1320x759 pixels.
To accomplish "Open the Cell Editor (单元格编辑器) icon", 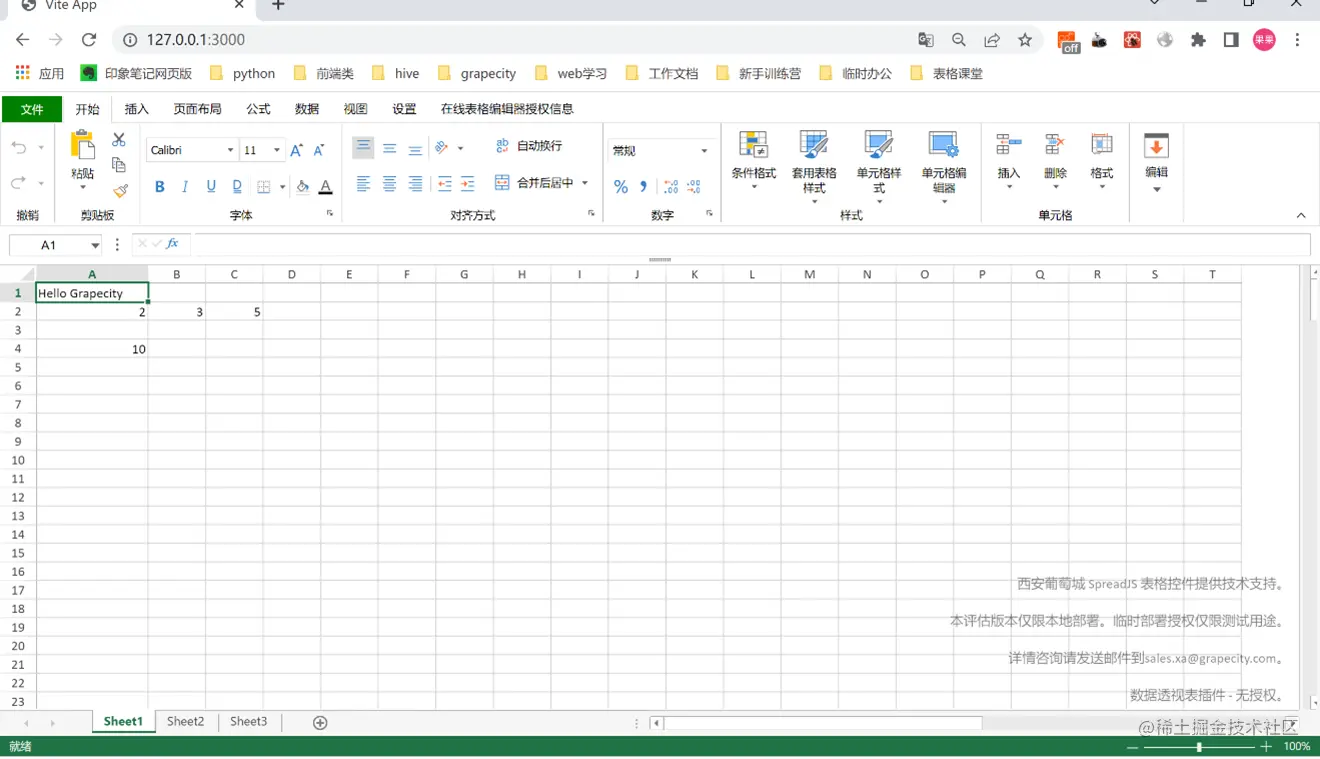I will coord(944,145).
